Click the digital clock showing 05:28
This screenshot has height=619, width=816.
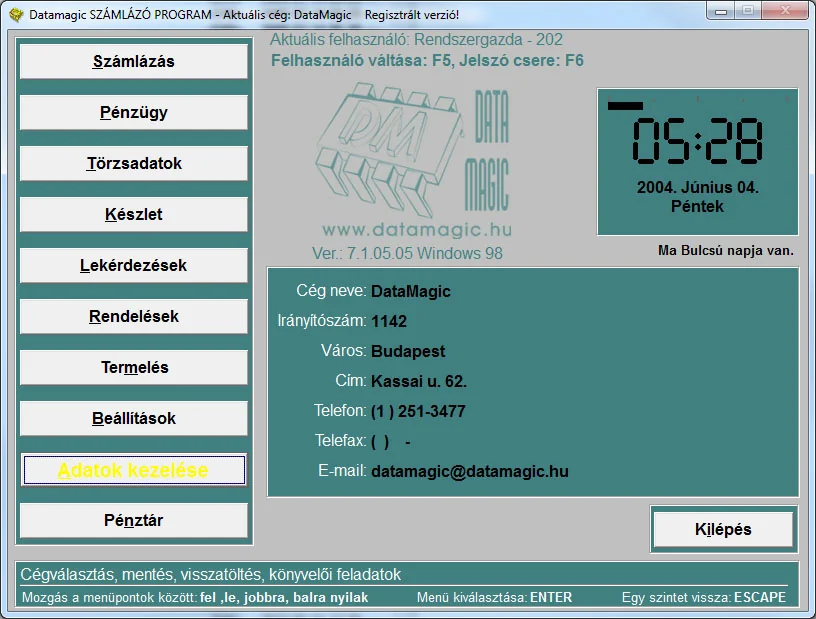click(697, 141)
